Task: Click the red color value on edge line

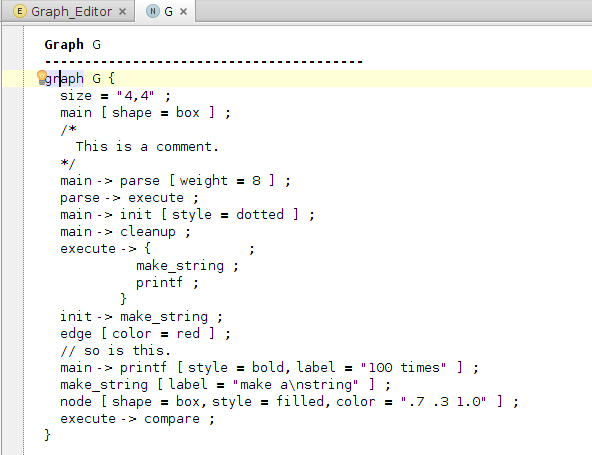Action: [188, 333]
